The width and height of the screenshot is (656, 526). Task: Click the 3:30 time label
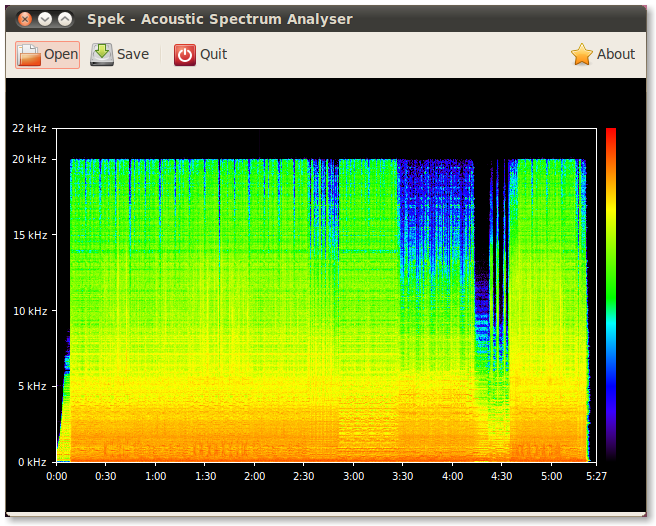(x=403, y=477)
